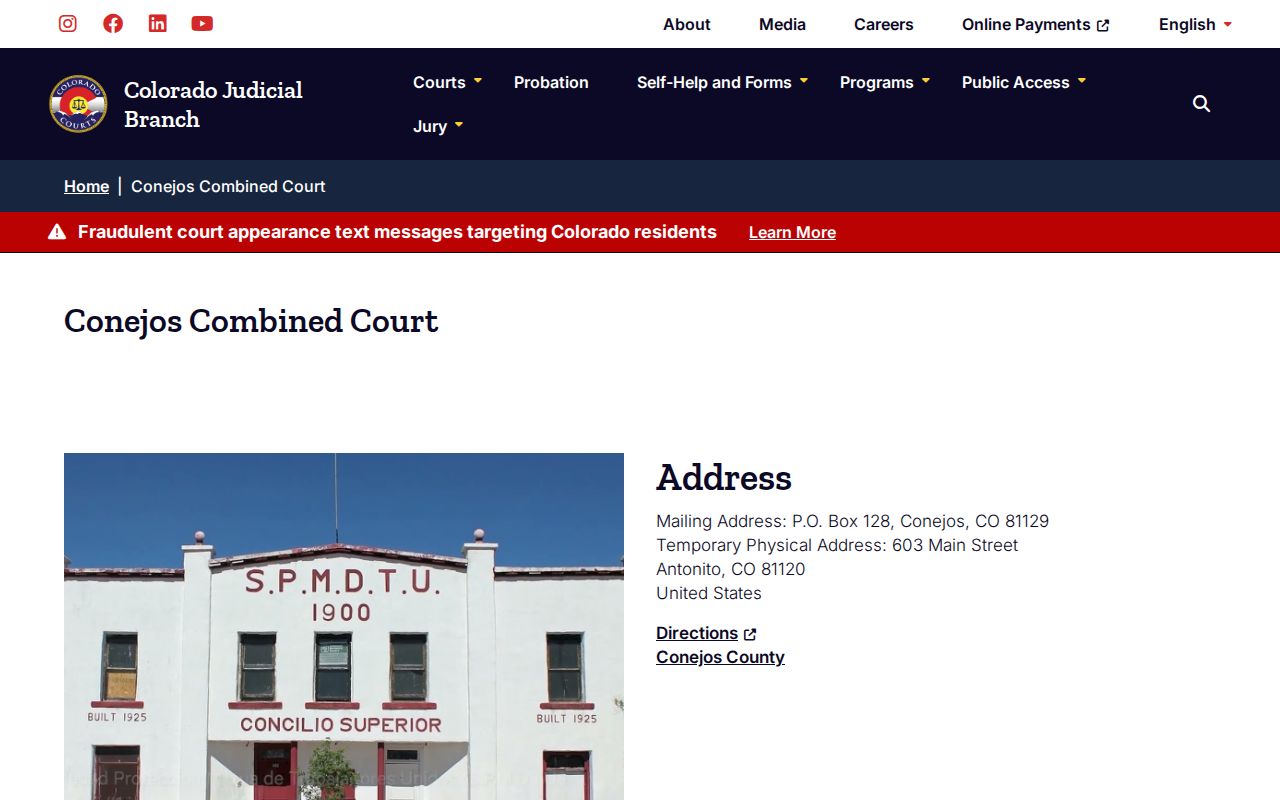Click the external link icon beside Directions
Screen dimensions: 1280x800
pyautogui.click(x=750, y=634)
